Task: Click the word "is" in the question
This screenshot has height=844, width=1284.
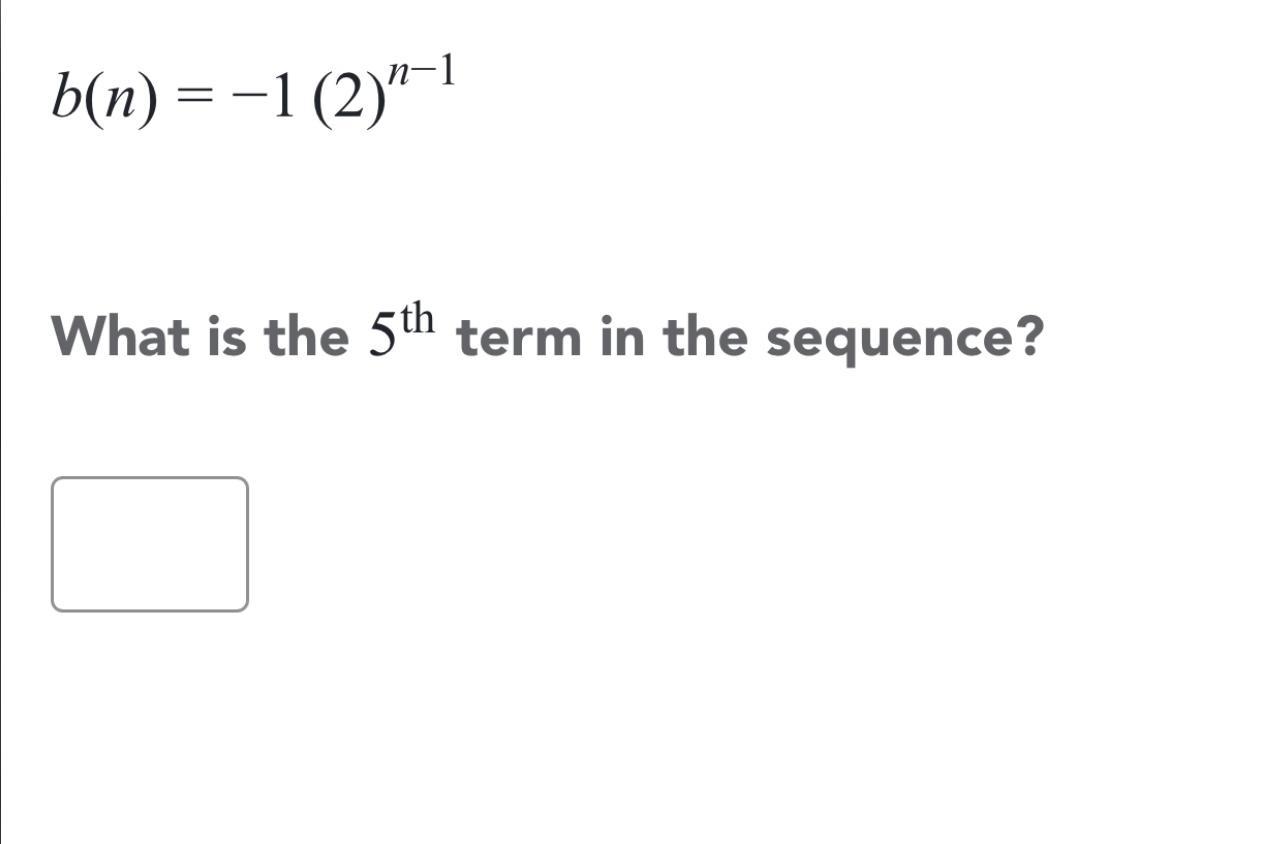Action: 227,338
